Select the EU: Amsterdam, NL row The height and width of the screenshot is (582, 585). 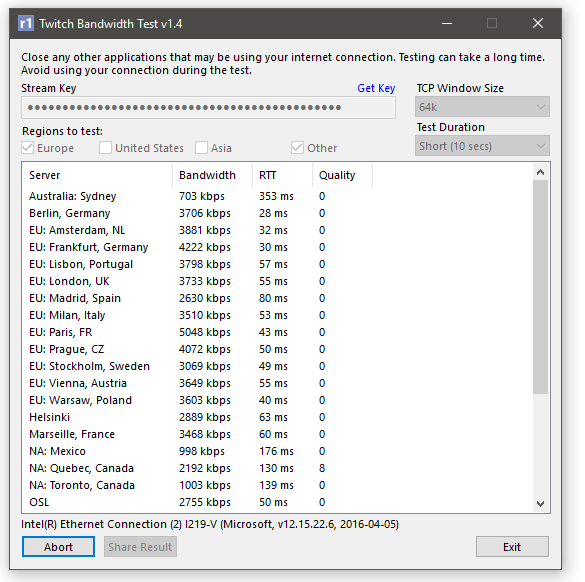pyautogui.click(x=197, y=230)
